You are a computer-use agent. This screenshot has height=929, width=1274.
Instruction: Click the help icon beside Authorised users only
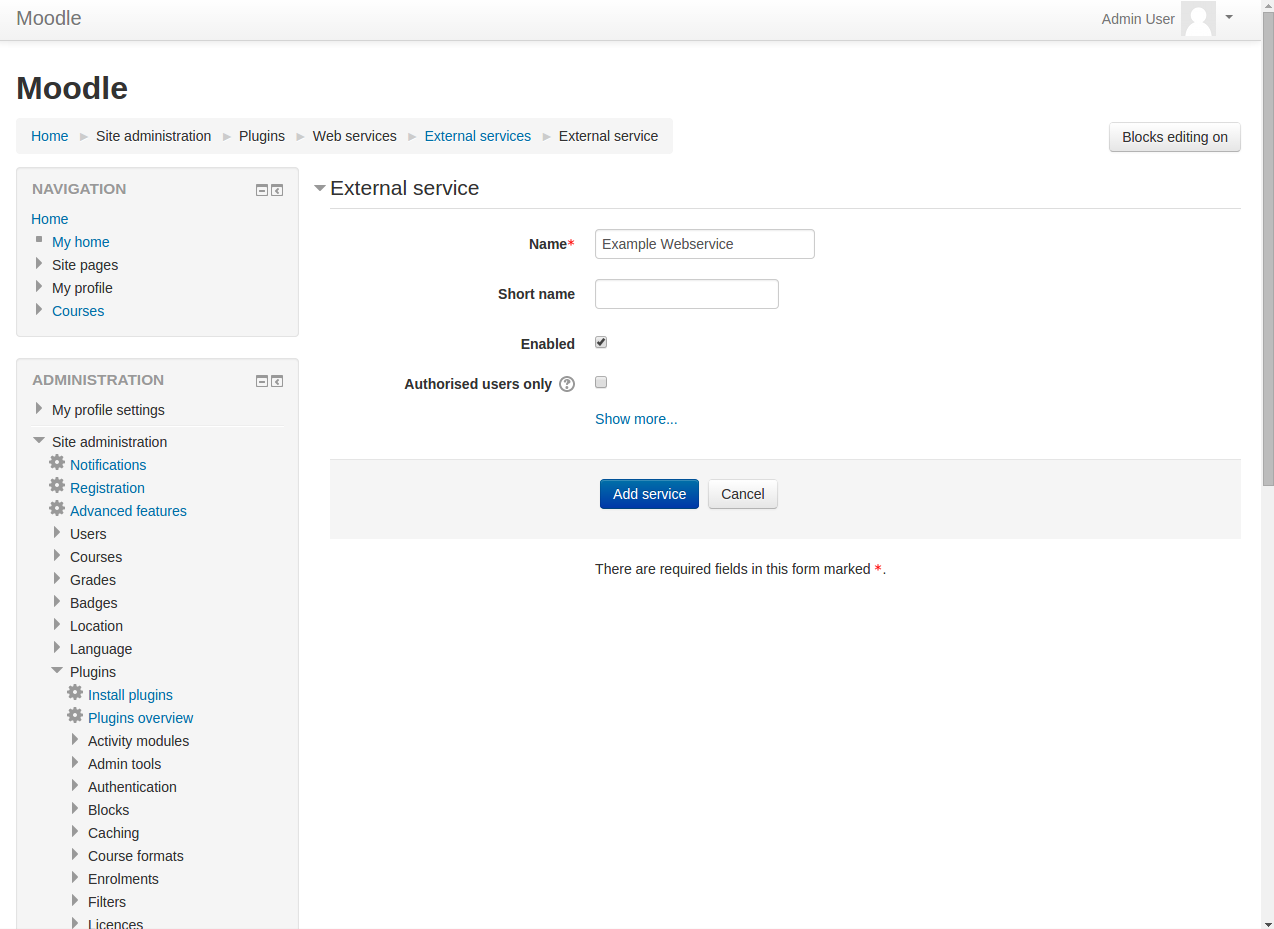coord(567,384)
